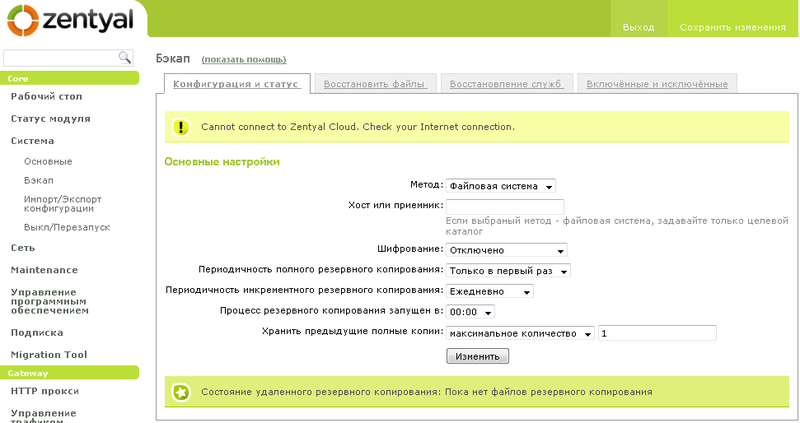Viewport: 800px width, 423px height.
Task: Click the yellow warning exclamation icon
Action: pos(181,127)
